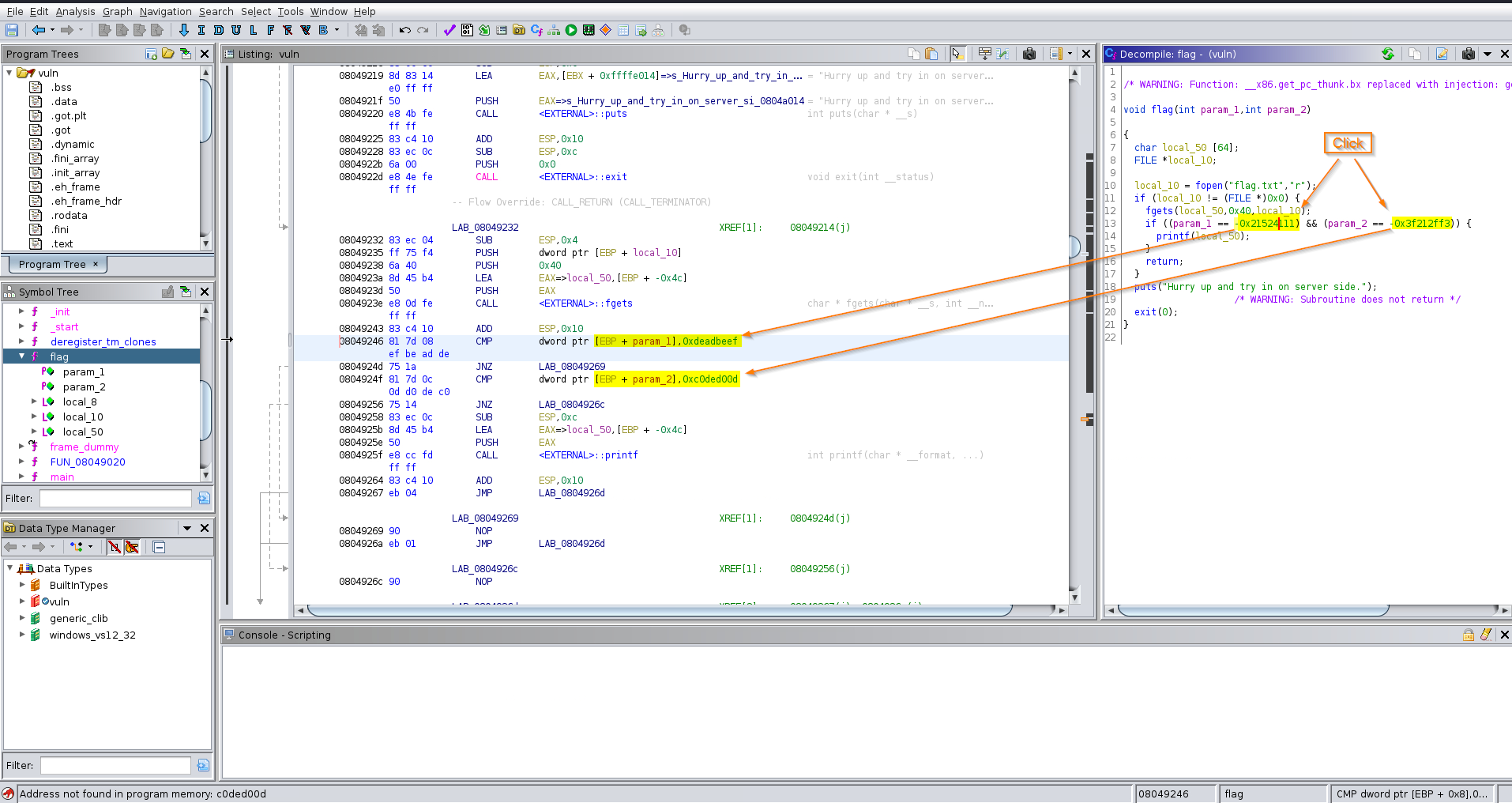Toggle the collapse-all icon in Data Type Manager toolbar

pyautogui.click(x=159, y=547)
